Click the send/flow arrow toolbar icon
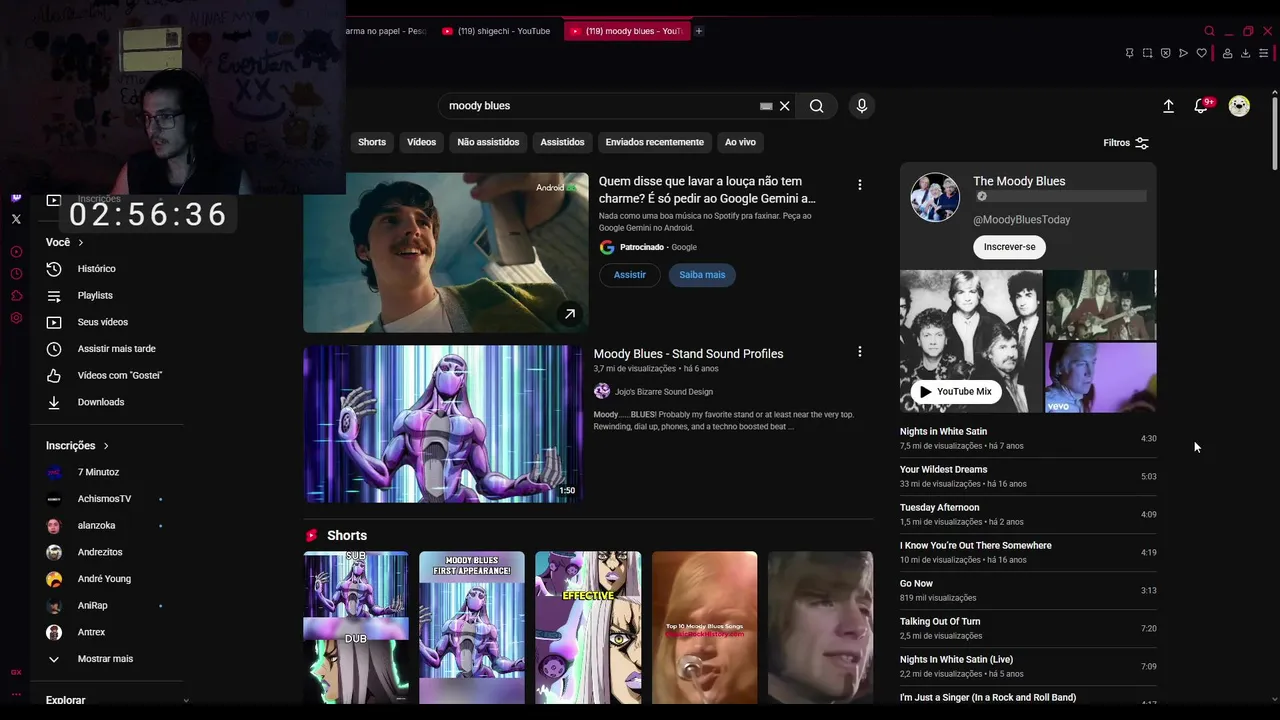The image size is (1280, 720). [x=1183, y=53]
